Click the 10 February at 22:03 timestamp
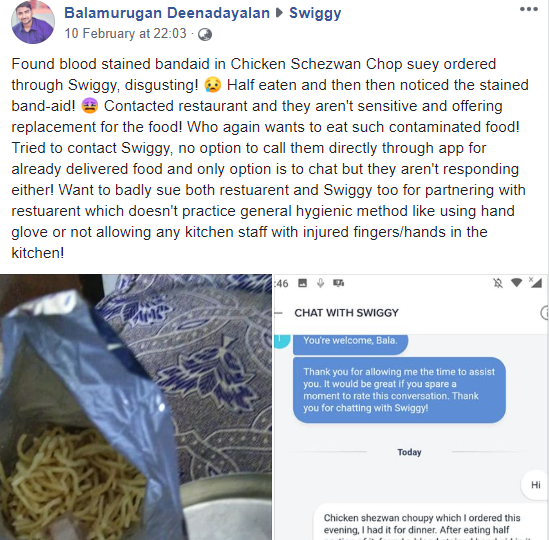Image resolution: width=549 pixels, height=540 pixels. tap(125, 34)
